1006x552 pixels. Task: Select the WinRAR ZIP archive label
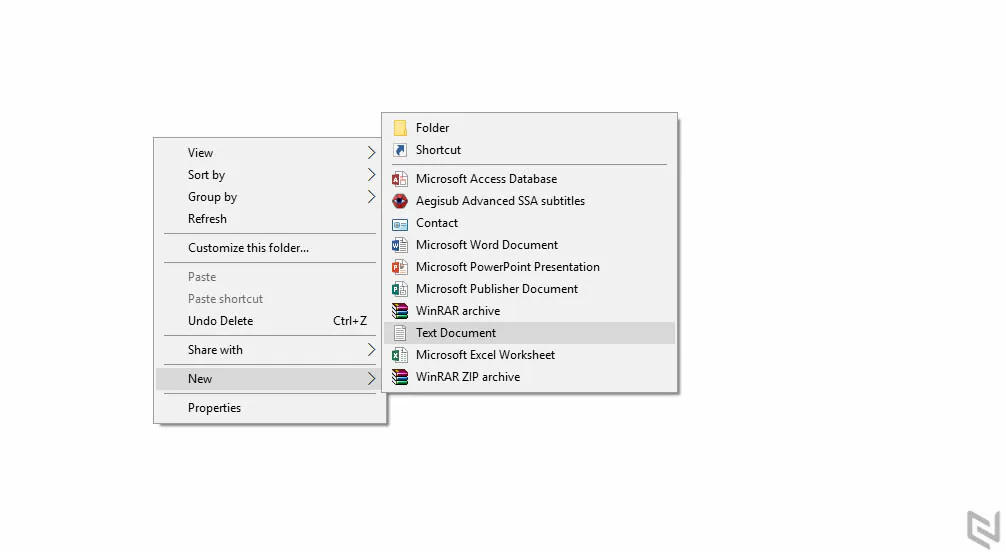[x=468, y=377]
